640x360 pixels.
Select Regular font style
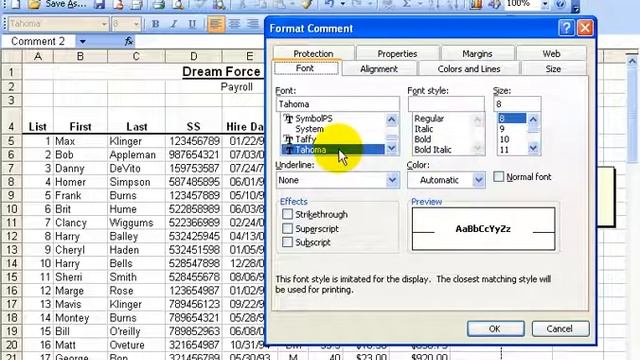click(x=429, y=118)
